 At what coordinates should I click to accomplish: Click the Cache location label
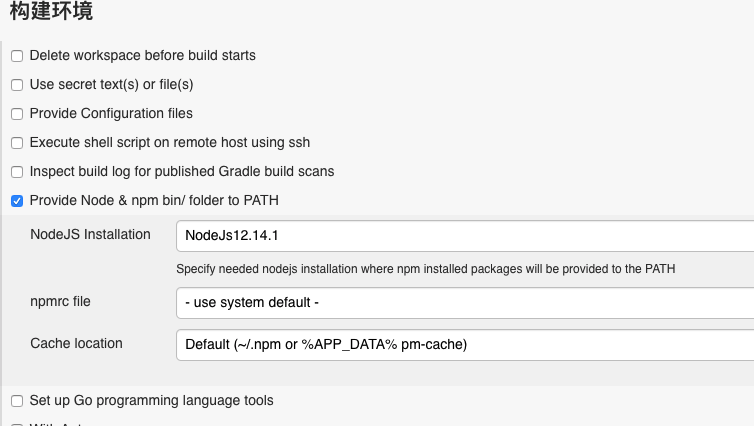(x=76, y=343)
